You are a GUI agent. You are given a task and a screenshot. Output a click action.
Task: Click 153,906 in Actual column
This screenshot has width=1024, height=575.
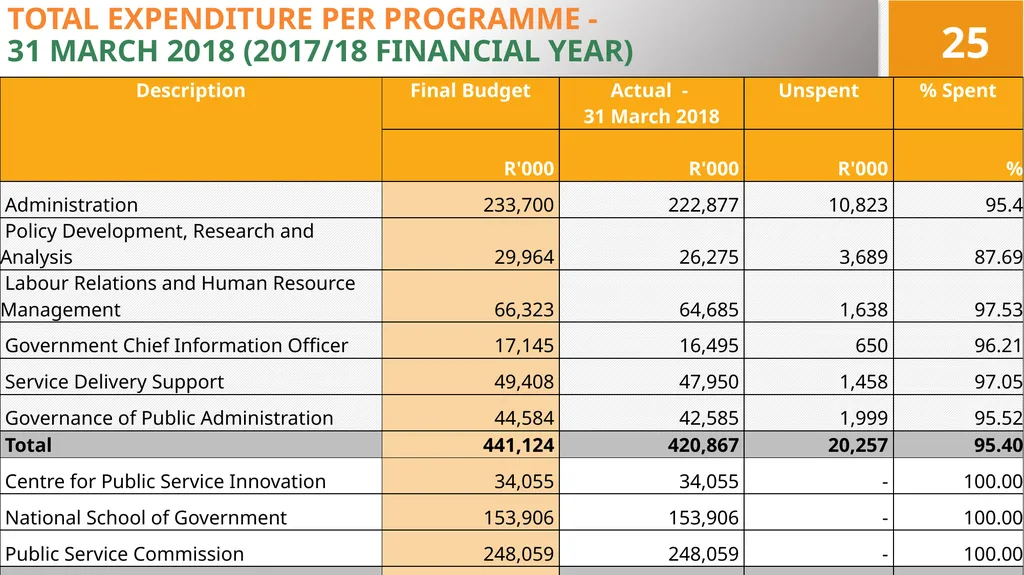(703, 518)
